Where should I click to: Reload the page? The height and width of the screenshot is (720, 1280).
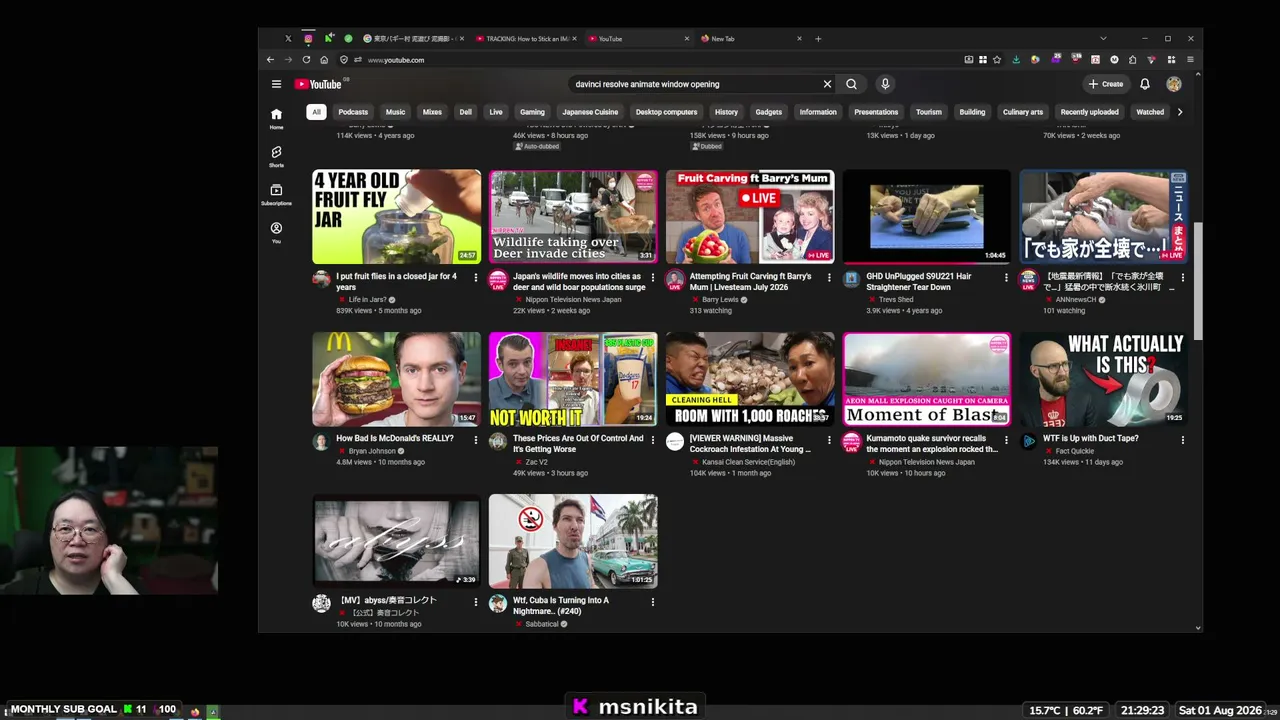306,60
